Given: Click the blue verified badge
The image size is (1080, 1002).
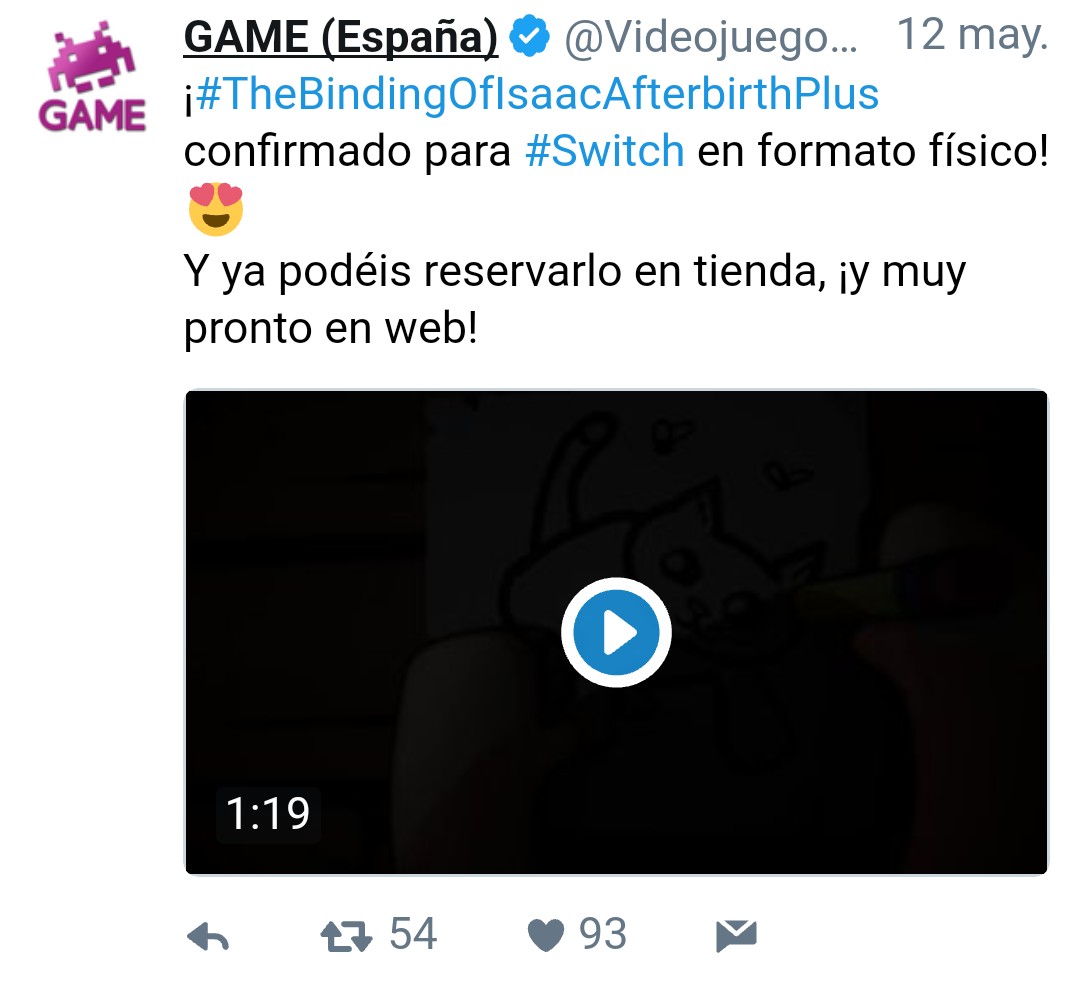Looking at the screenshot, I should tap(529, 36).
